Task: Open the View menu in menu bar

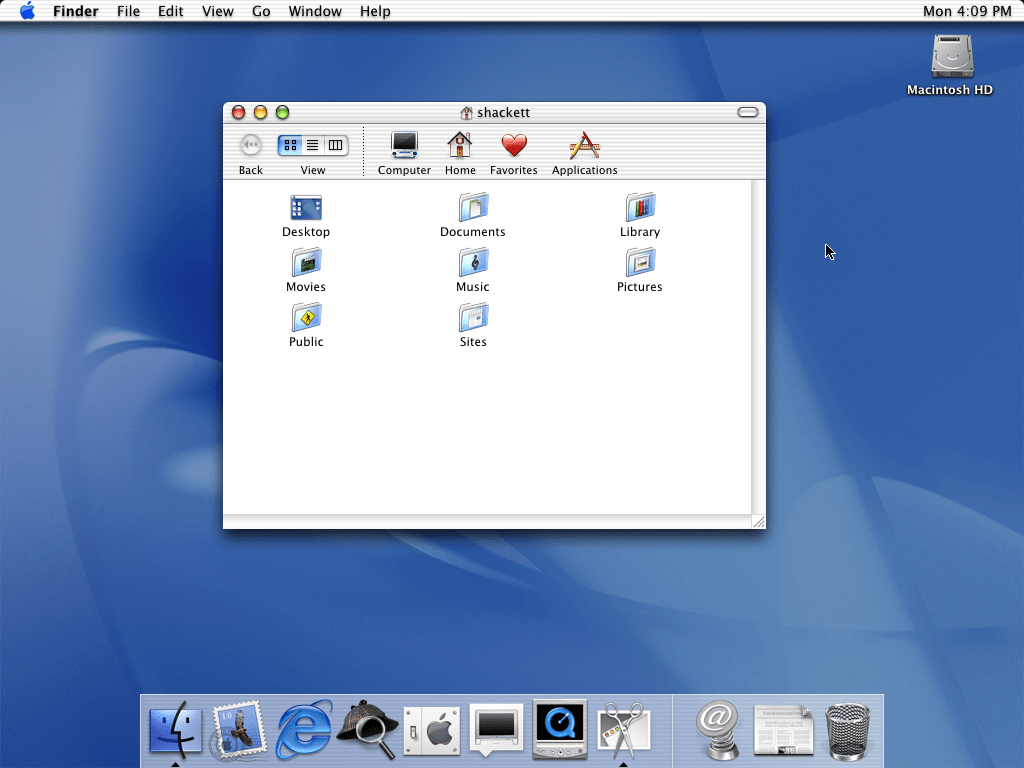Action: coord(217,11)
